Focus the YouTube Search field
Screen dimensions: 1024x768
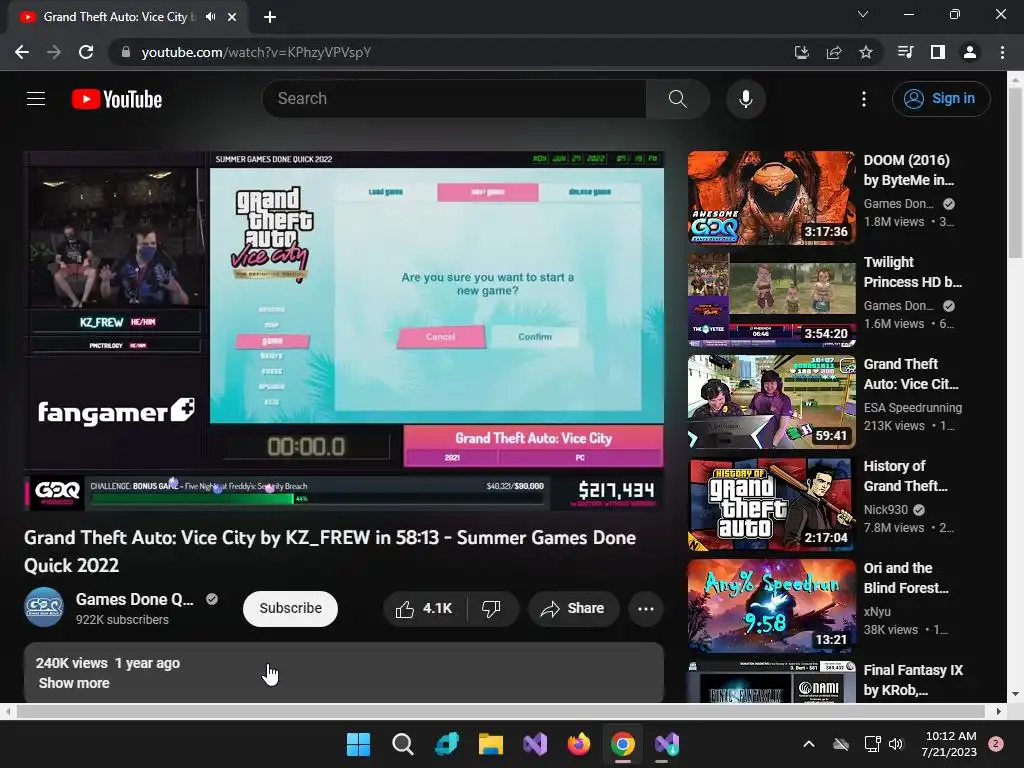(x=455, y=99)
